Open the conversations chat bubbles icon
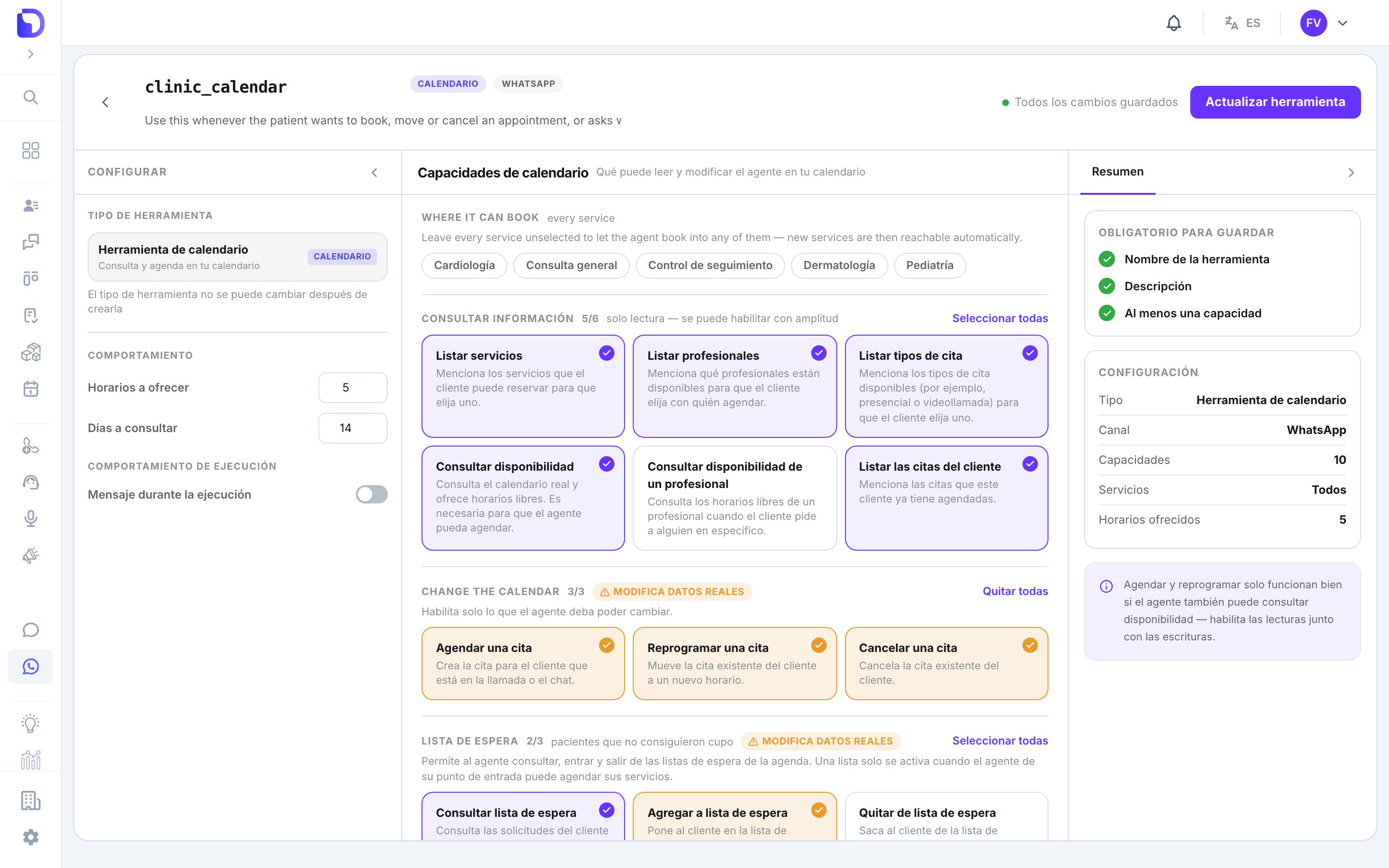This screenshot has width=1389, height=868. (30, 242)
